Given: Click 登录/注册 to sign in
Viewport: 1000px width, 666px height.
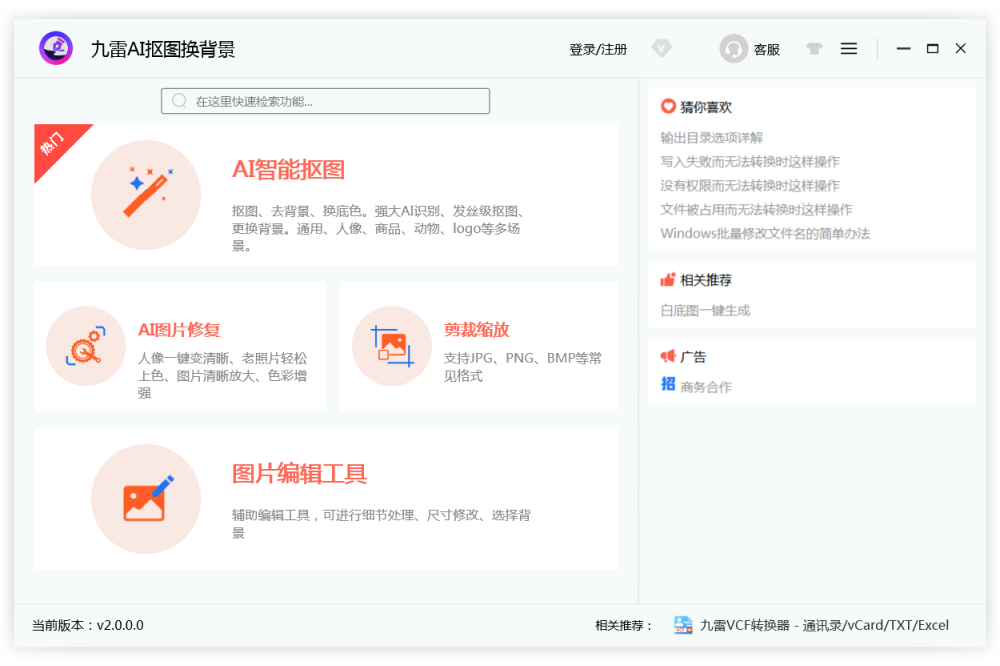Looking at the screenshot, I should (x=598, y=49).
